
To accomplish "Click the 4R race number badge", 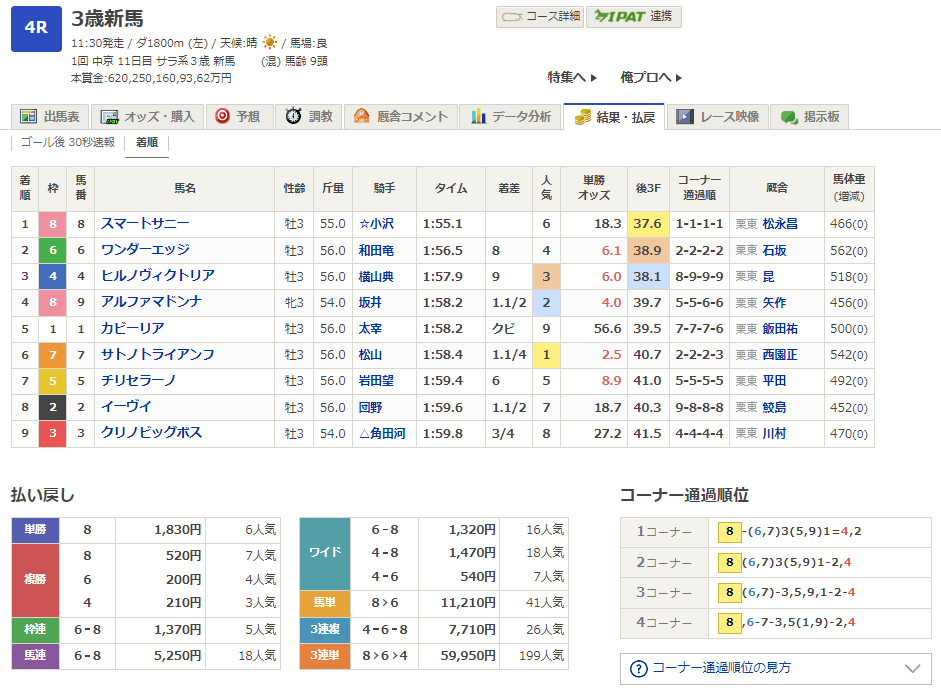I will point(36,28).
